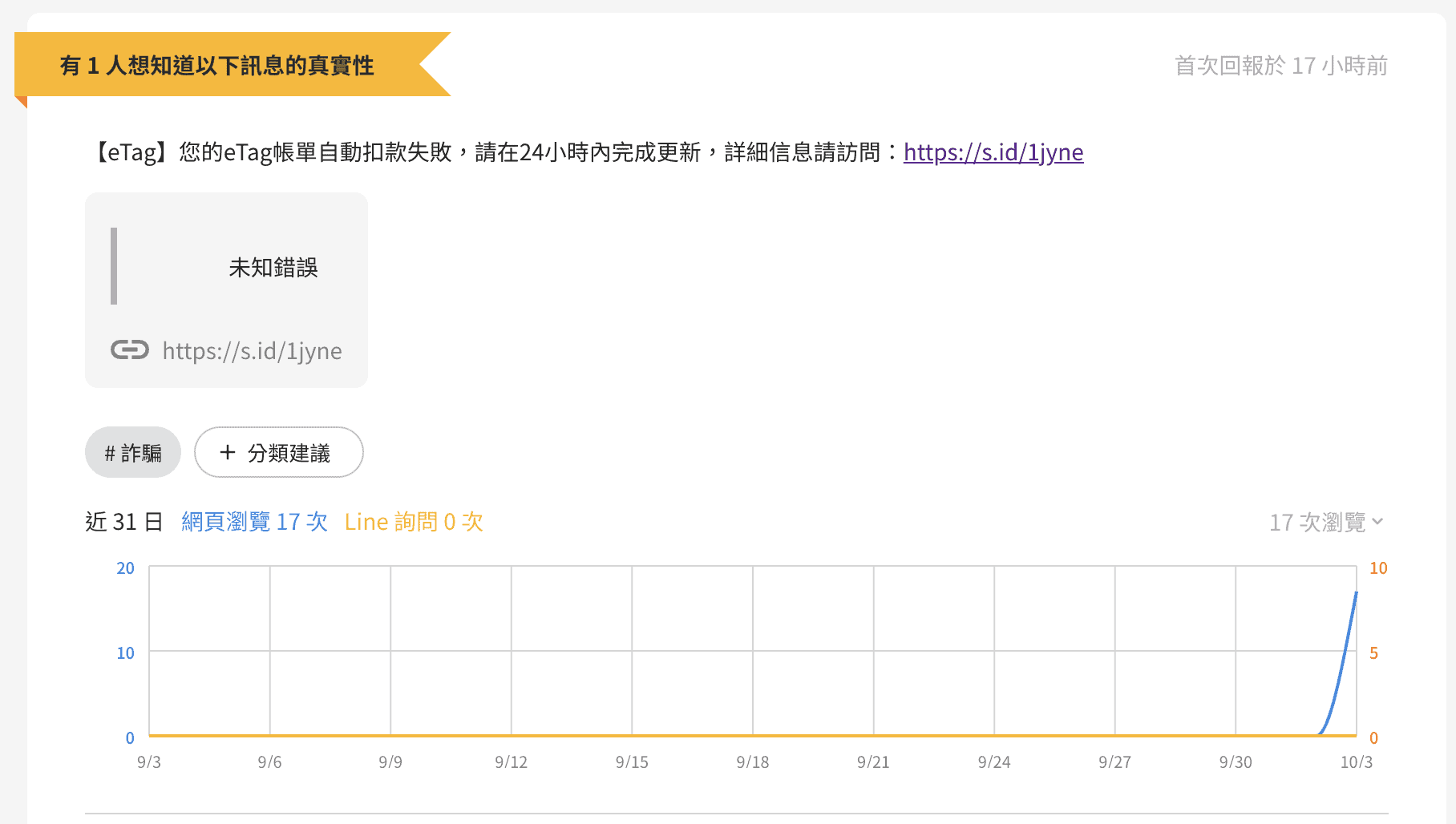The height and width of the screenshot is (824, 1456).
Task: Click the 未知錯誤 preview text
Action: pyautogui.click(x=273, y=267)
